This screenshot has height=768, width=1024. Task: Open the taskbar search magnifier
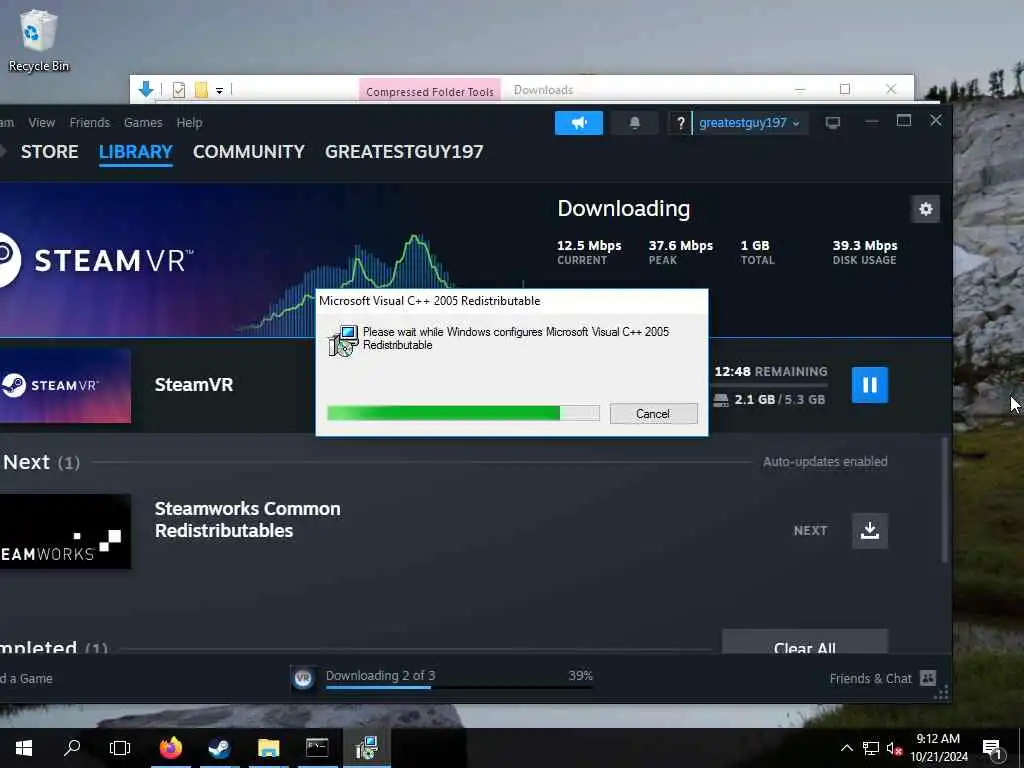[x=72, y=748]
